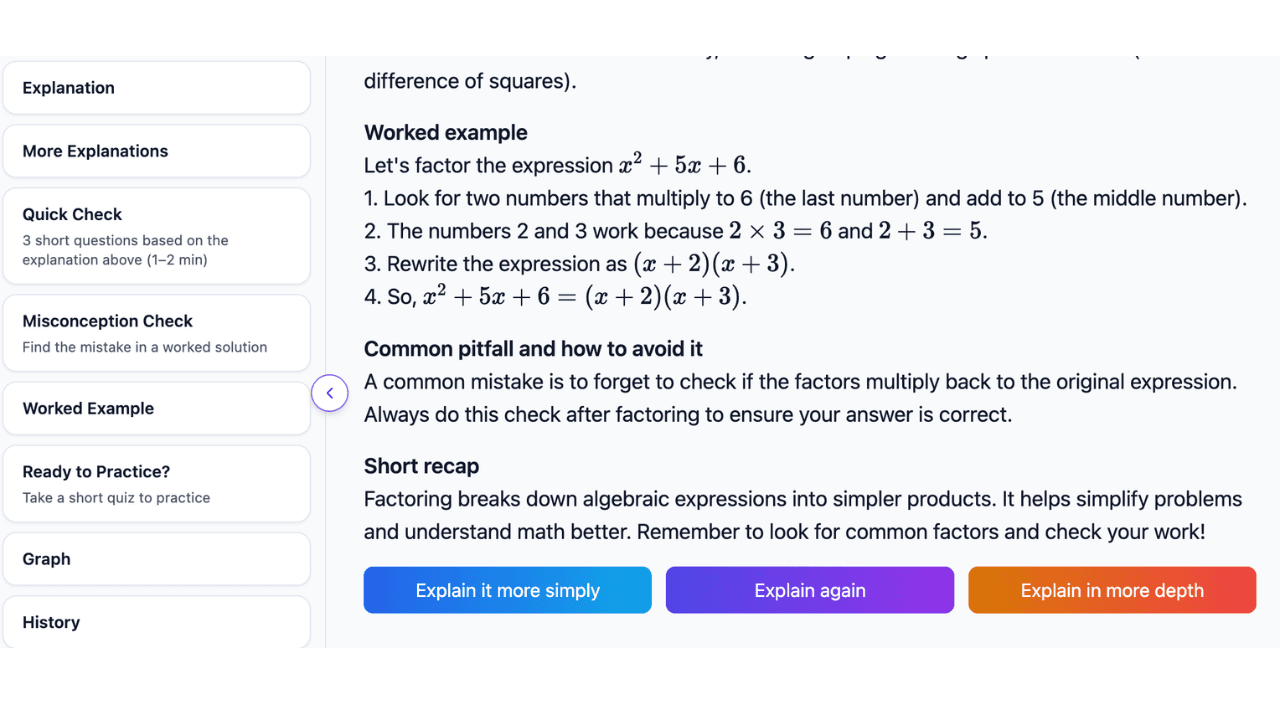Click the Short recap heading
The image size is (1280, 720).
pos(421,466)
